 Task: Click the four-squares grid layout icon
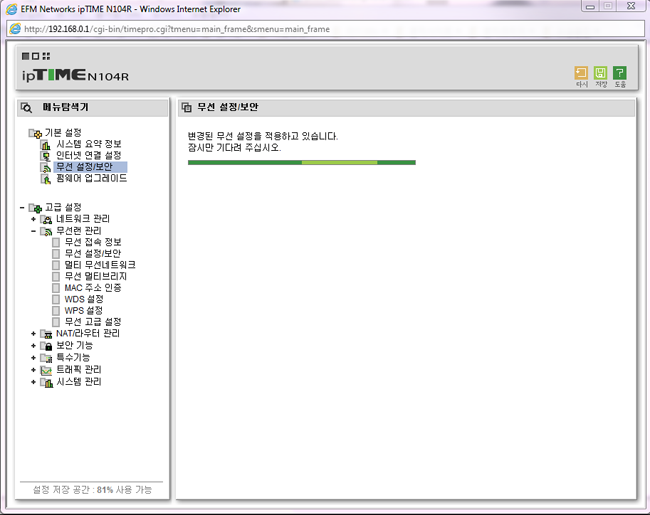click(46, 56)
